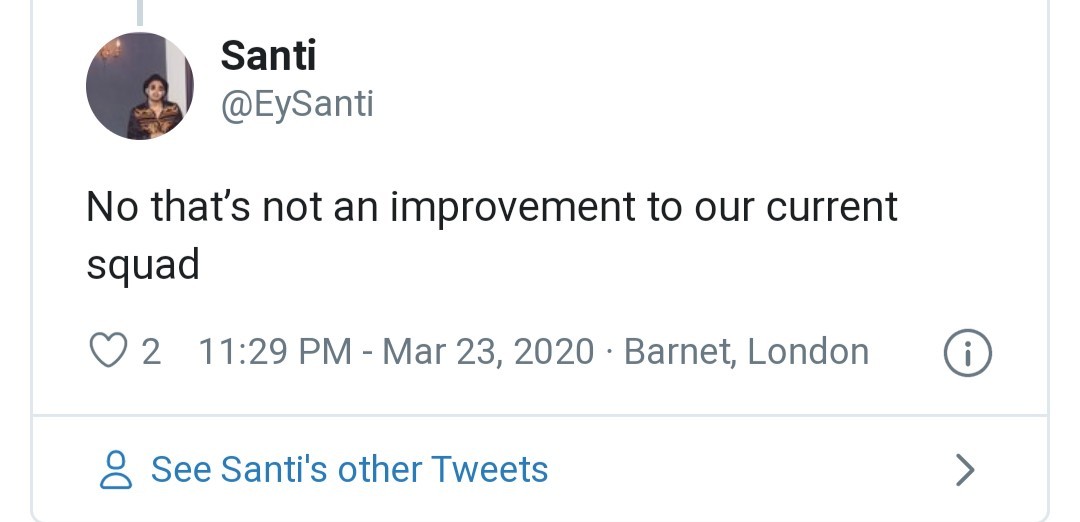Open Santi's profile picture
The width and height of the screenshot is (1080, 522).
140,86
